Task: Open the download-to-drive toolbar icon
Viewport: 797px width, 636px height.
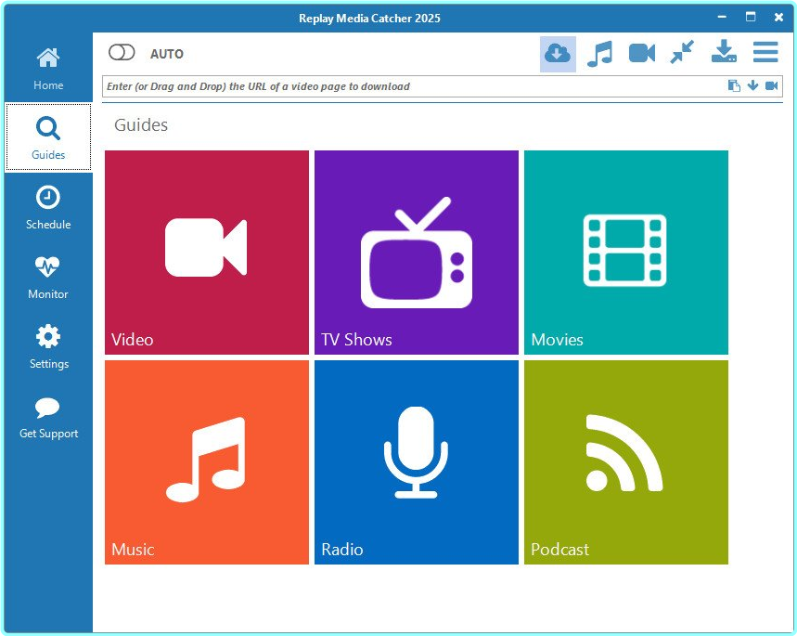Action: click(x=723, y=53)
